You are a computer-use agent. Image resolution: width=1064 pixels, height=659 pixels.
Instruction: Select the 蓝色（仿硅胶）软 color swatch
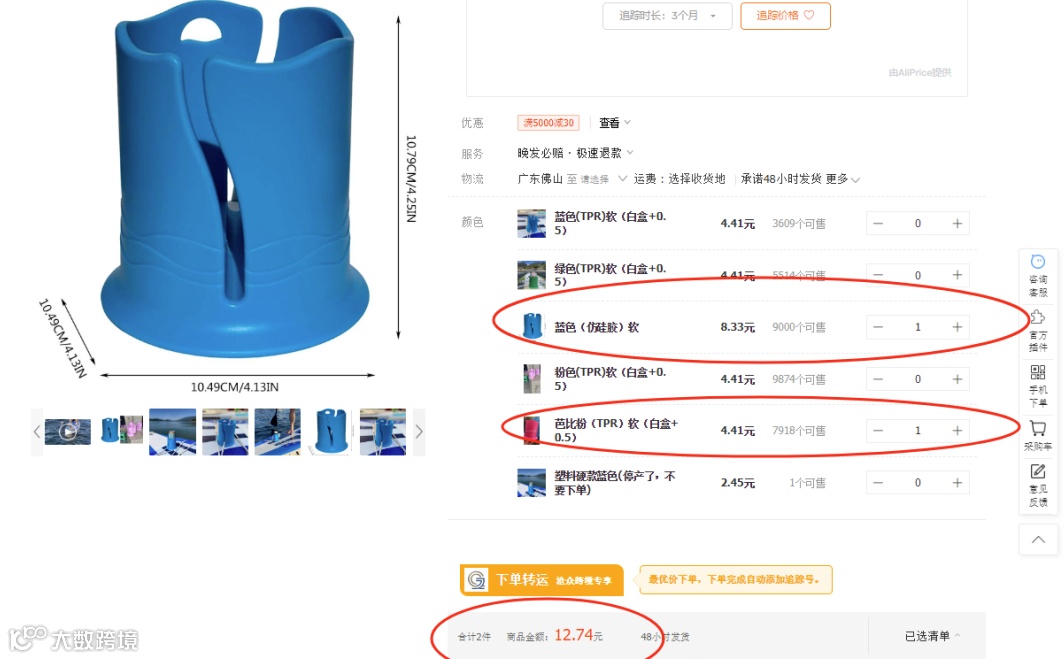[x=532, y=326]
